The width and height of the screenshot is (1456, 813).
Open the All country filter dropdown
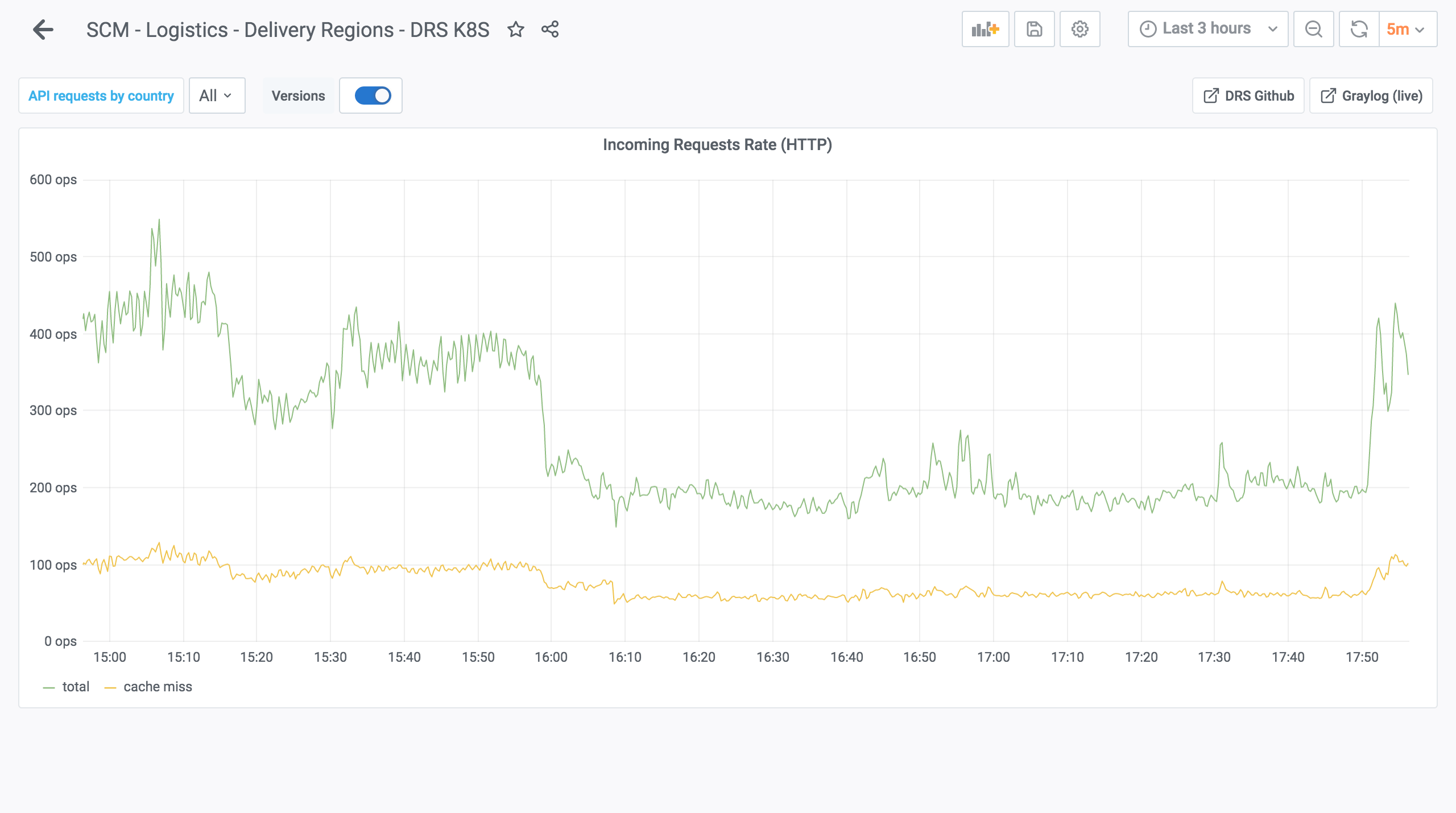click(217, 96)
